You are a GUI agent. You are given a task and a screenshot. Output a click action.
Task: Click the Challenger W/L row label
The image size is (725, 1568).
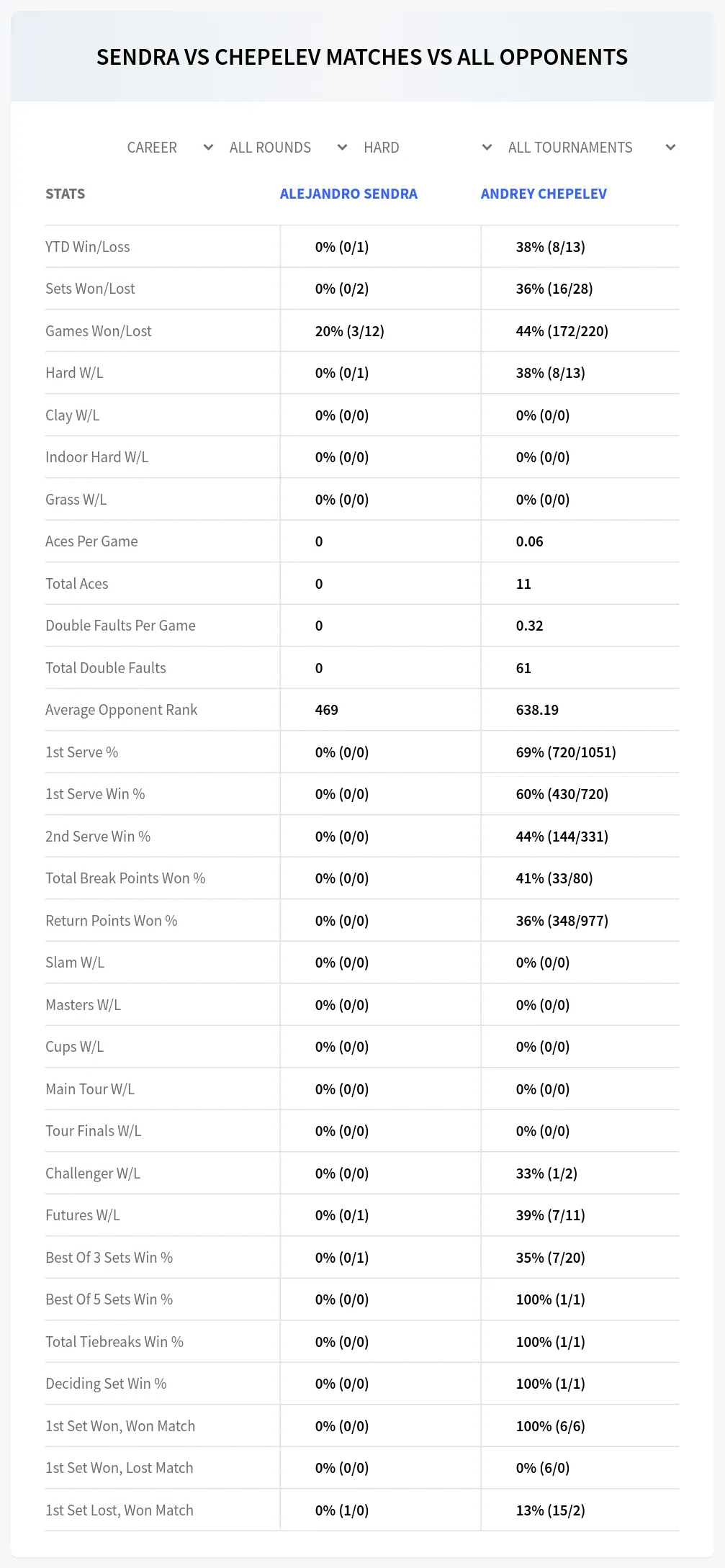coord(93,1173)
